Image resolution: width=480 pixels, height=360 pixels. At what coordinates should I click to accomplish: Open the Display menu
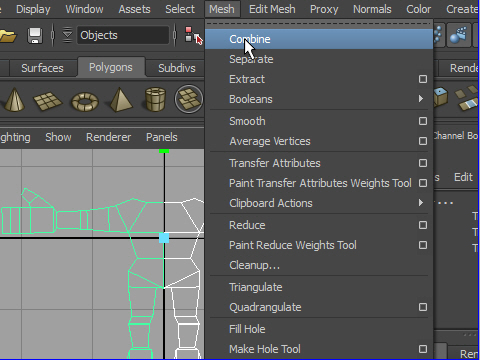[33, 9]
